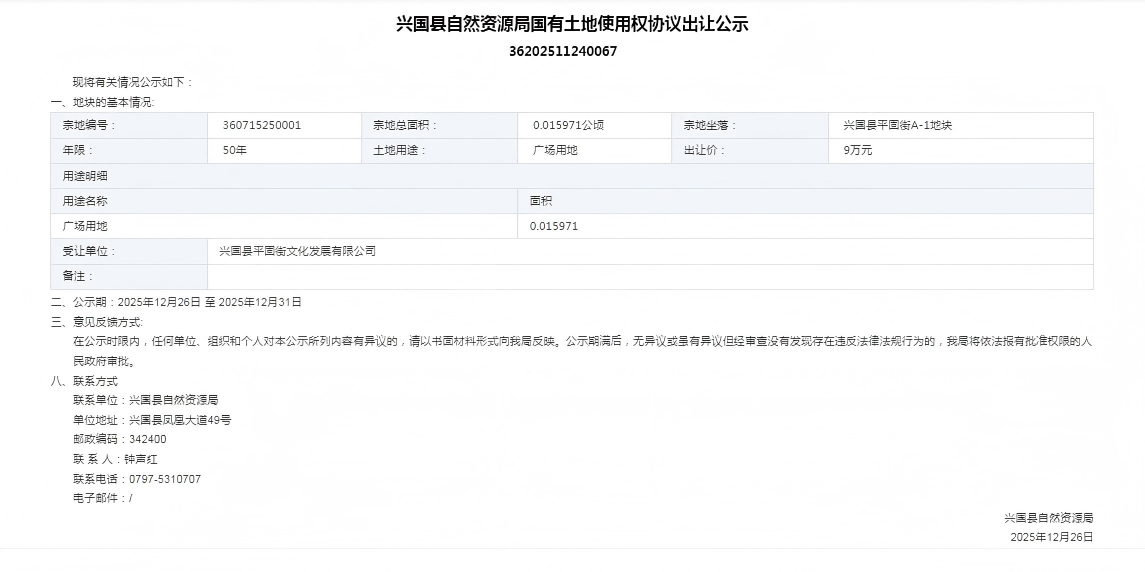The width and height of the screenshot is (1145, 572).
Task: Click the page title about land use rights
Action: click(x=572, y=24)
